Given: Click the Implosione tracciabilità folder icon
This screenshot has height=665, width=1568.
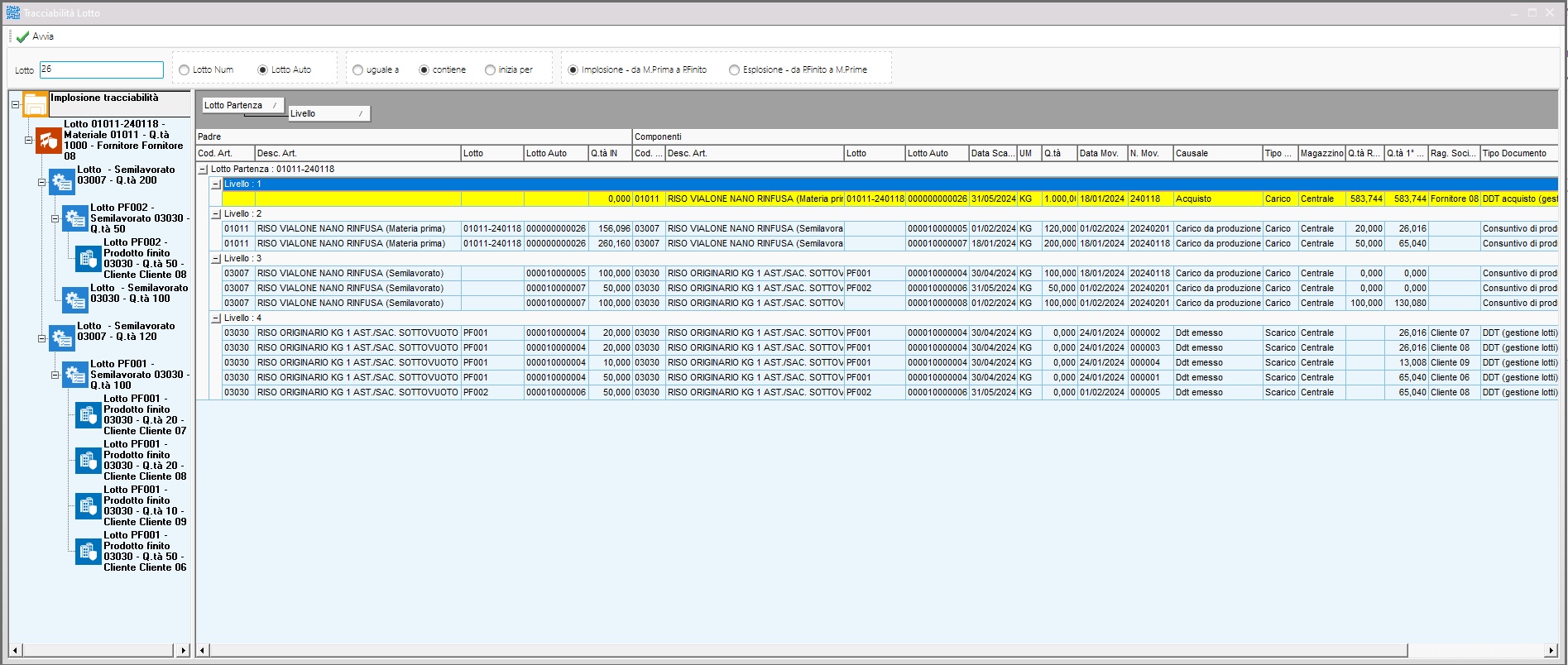Looking at the screenshot, I should [36, 104].
